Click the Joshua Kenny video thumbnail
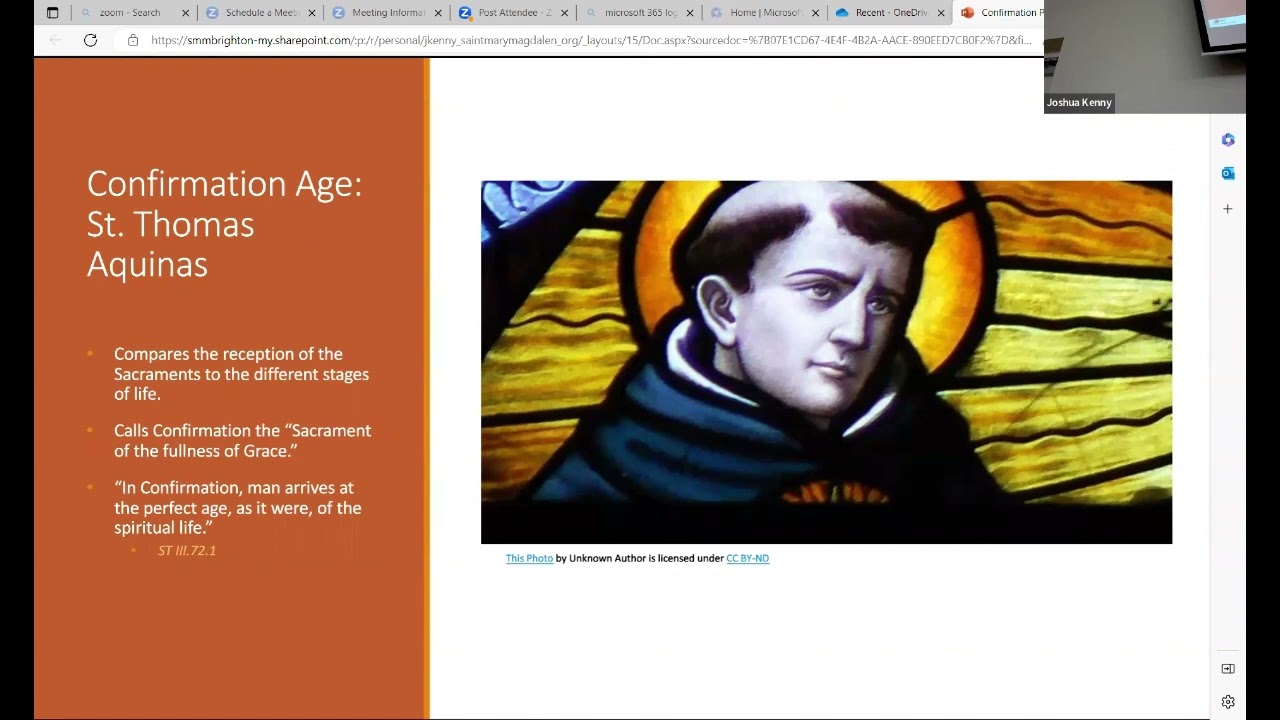Screen dimensions: 1280x720 pos(1145,57)
